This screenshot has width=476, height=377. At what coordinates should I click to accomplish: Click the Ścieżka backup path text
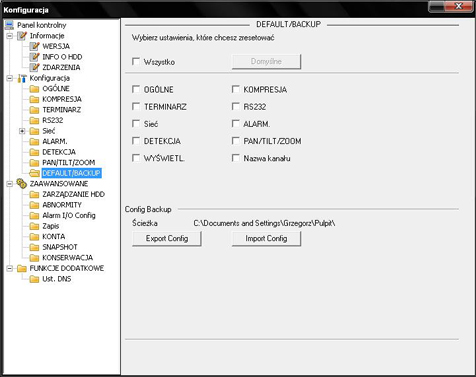pyautogui.click(x=264, y=223)
